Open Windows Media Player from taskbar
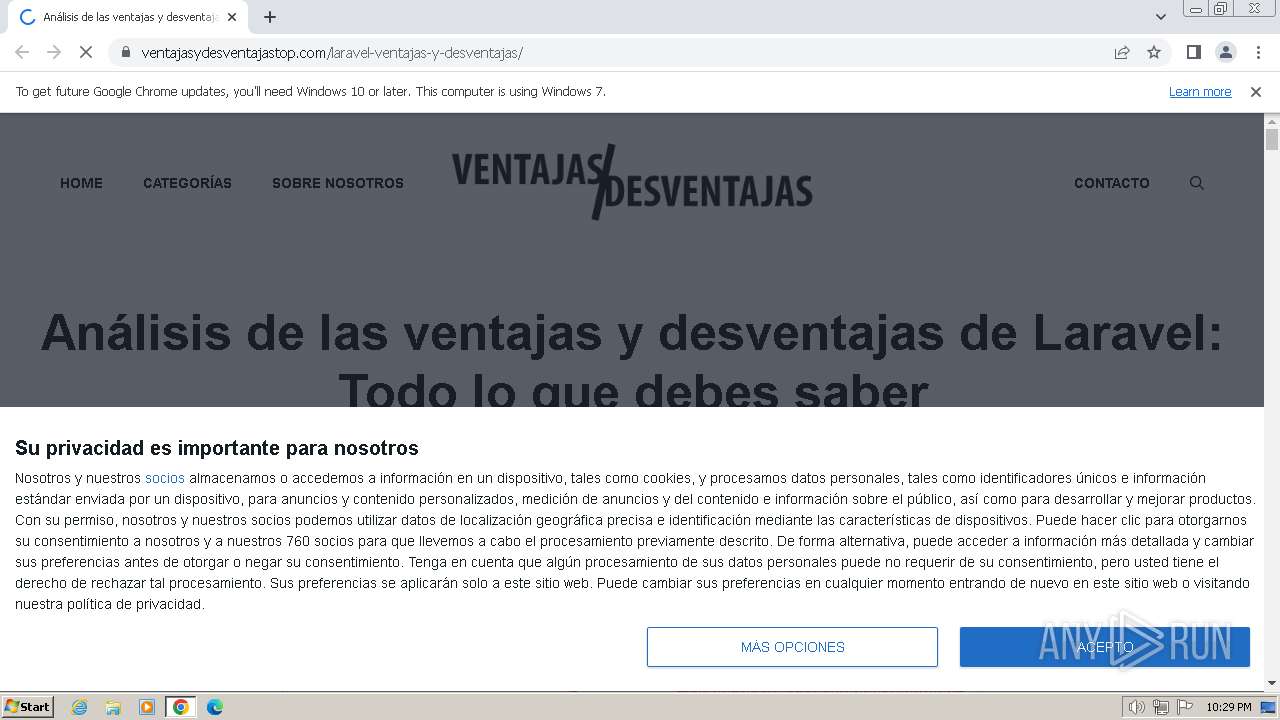The image size is (1280, 720). pyautogui.click(x=147, y=707)
